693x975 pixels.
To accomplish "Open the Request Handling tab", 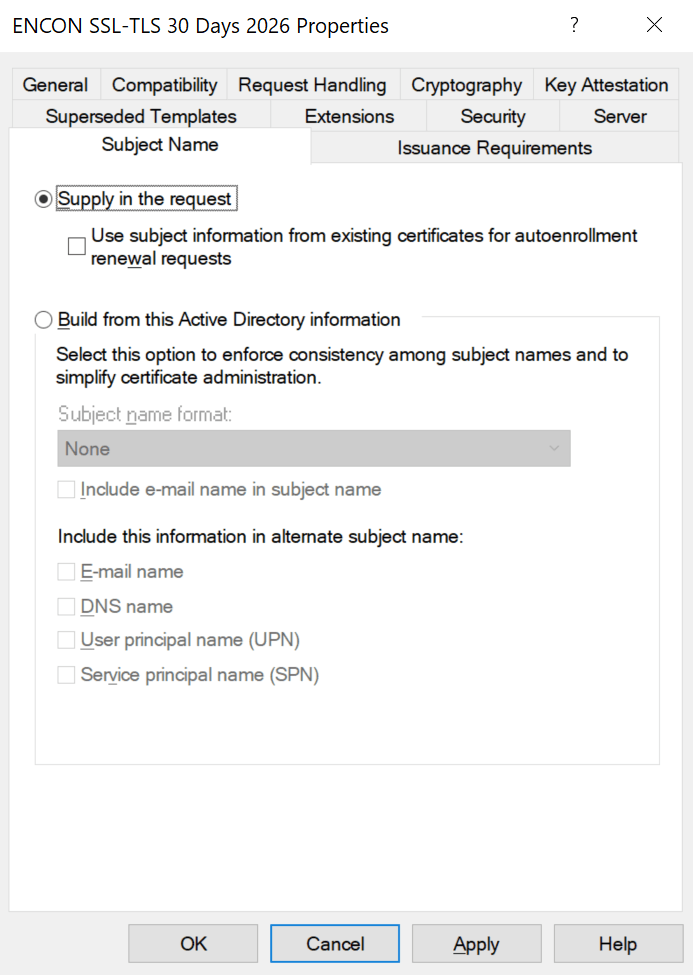I will tap(312, 85).
